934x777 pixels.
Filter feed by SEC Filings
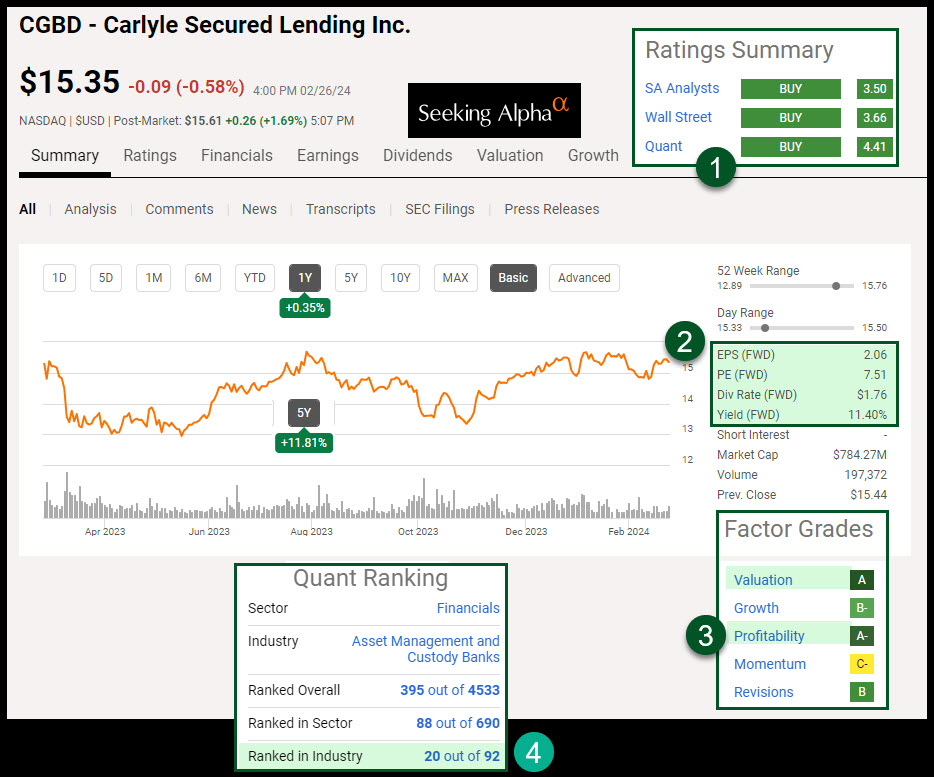point(440,209)
